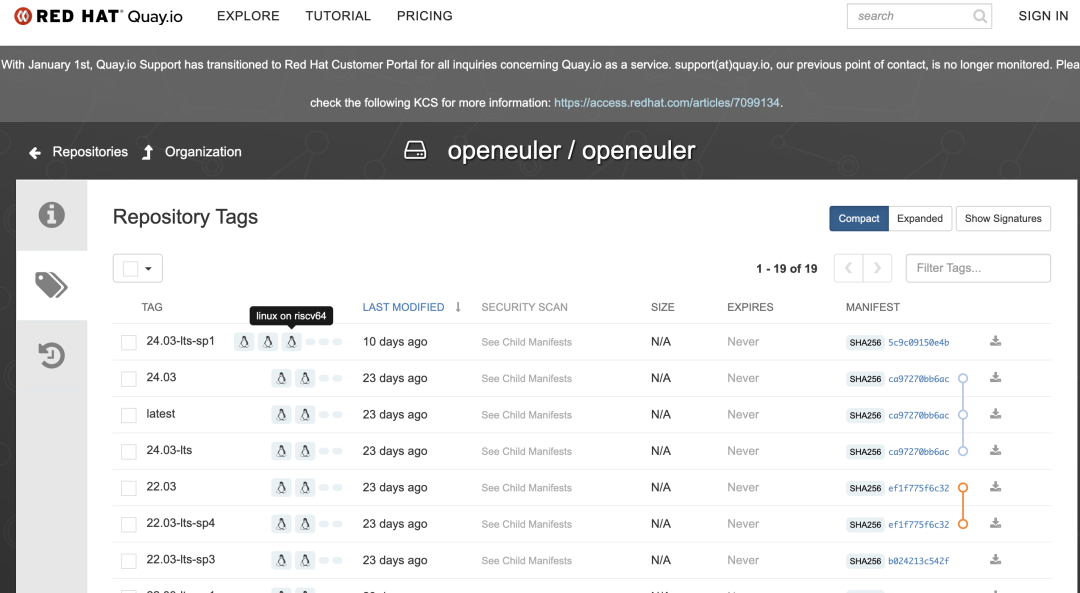Click blue manifest track circle on 24.03 row
This screenshot has height=593, width=1080.
coord(963,378)
